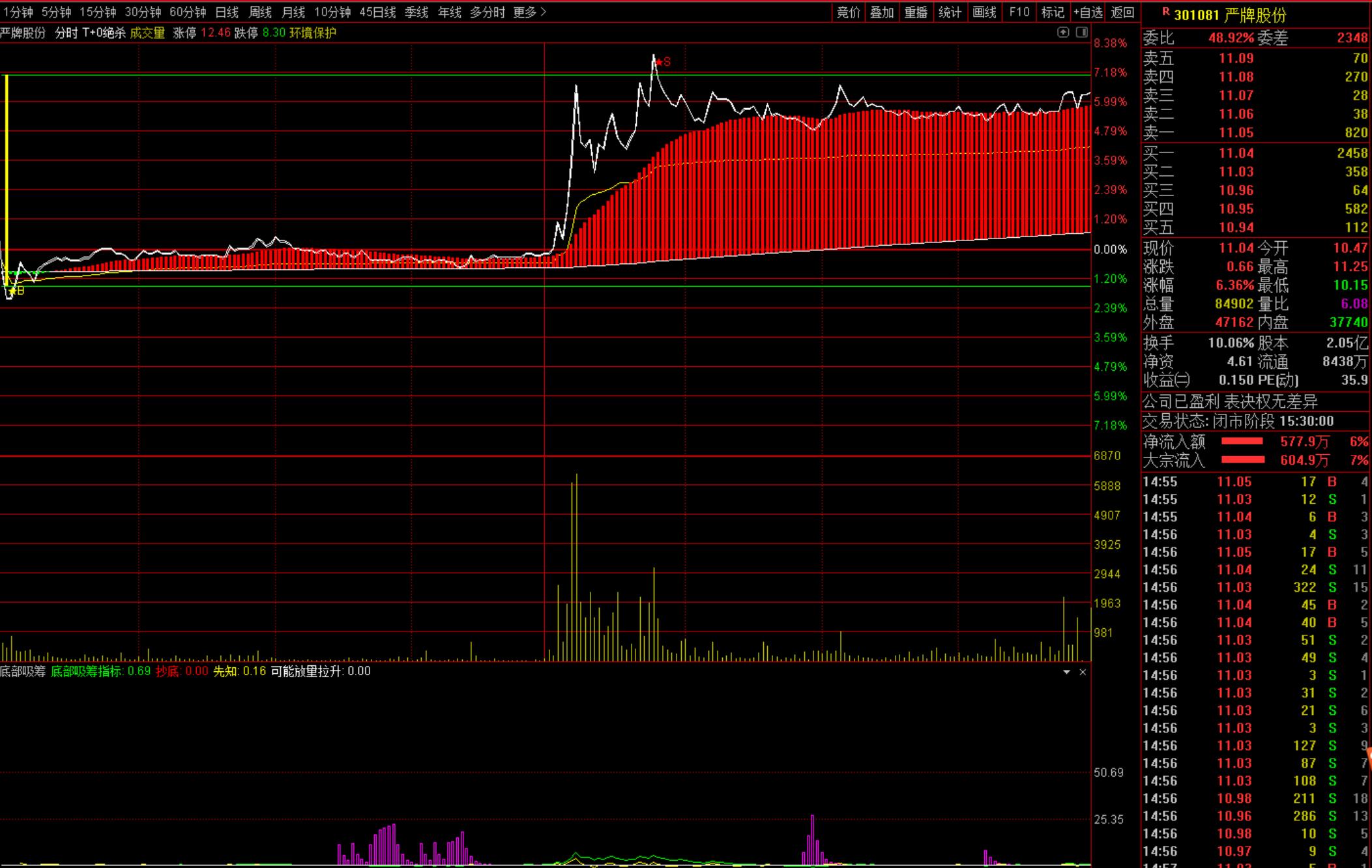Click the upload arrow icon above the chart
This screenshot has height=868, width=1372.
(1063, 32)
